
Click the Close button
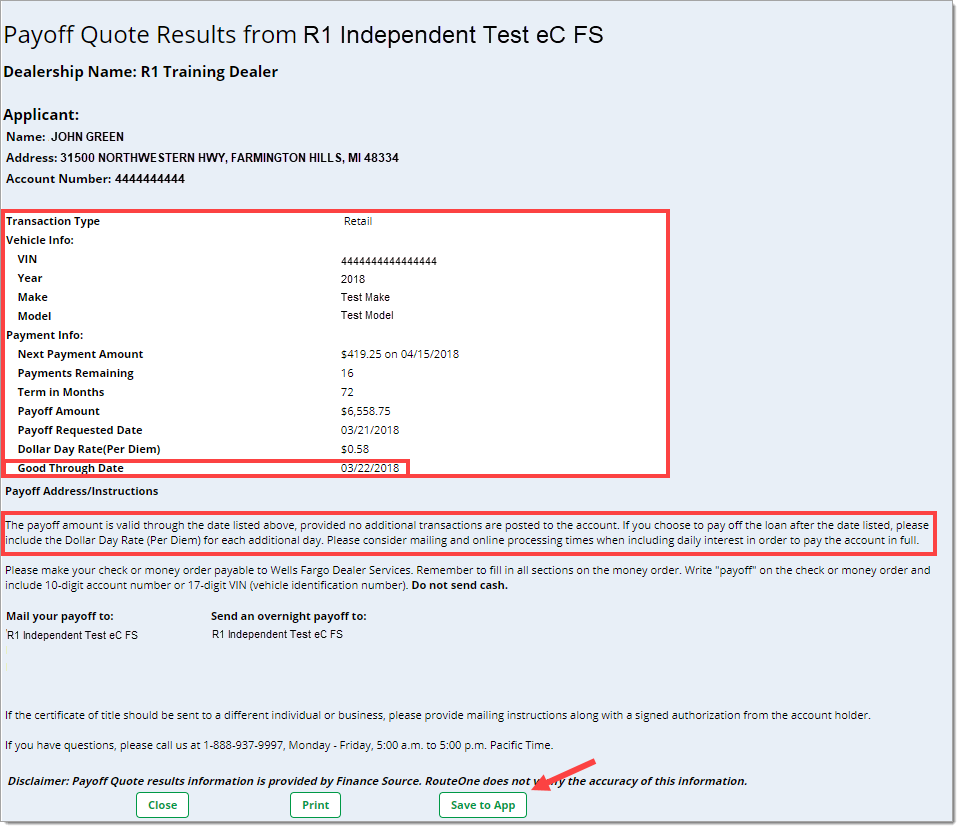coord(162,805)
